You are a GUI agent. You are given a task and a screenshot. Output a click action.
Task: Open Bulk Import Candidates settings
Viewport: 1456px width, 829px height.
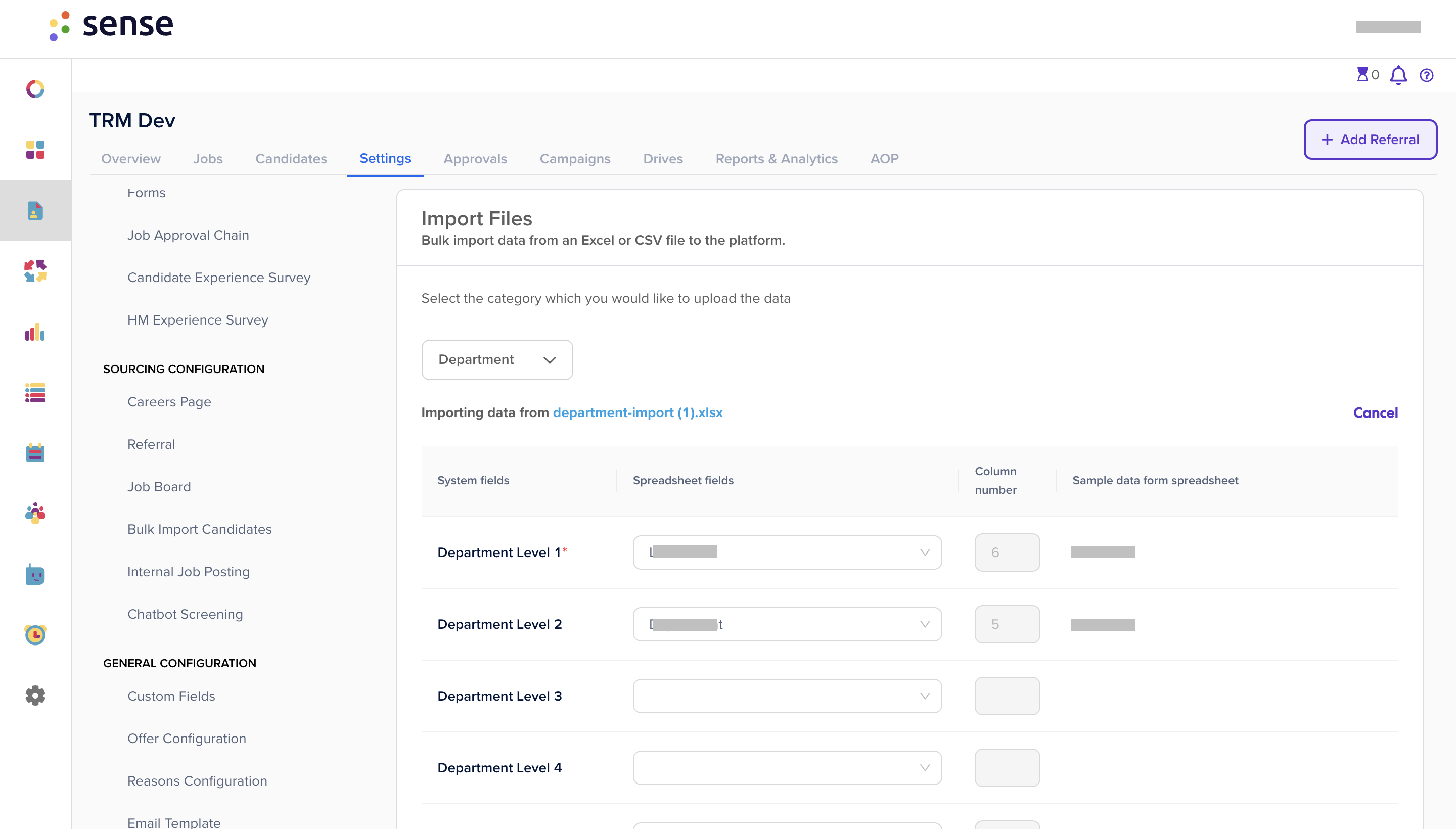point(200,530)
